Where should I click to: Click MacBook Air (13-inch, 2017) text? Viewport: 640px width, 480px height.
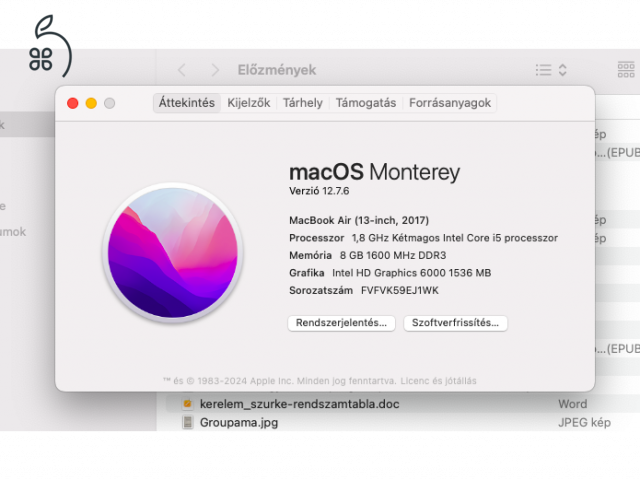click(x=359, y=220)
